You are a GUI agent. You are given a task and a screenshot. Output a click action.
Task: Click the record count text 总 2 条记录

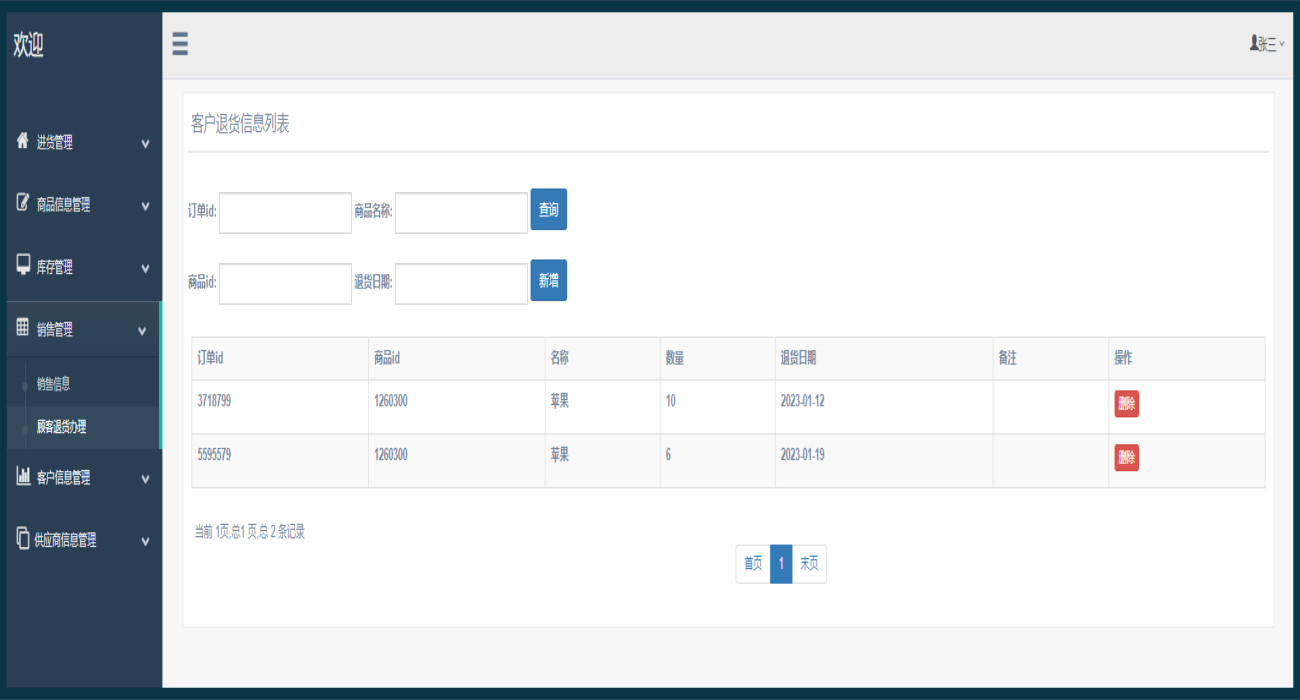(280, 532)
